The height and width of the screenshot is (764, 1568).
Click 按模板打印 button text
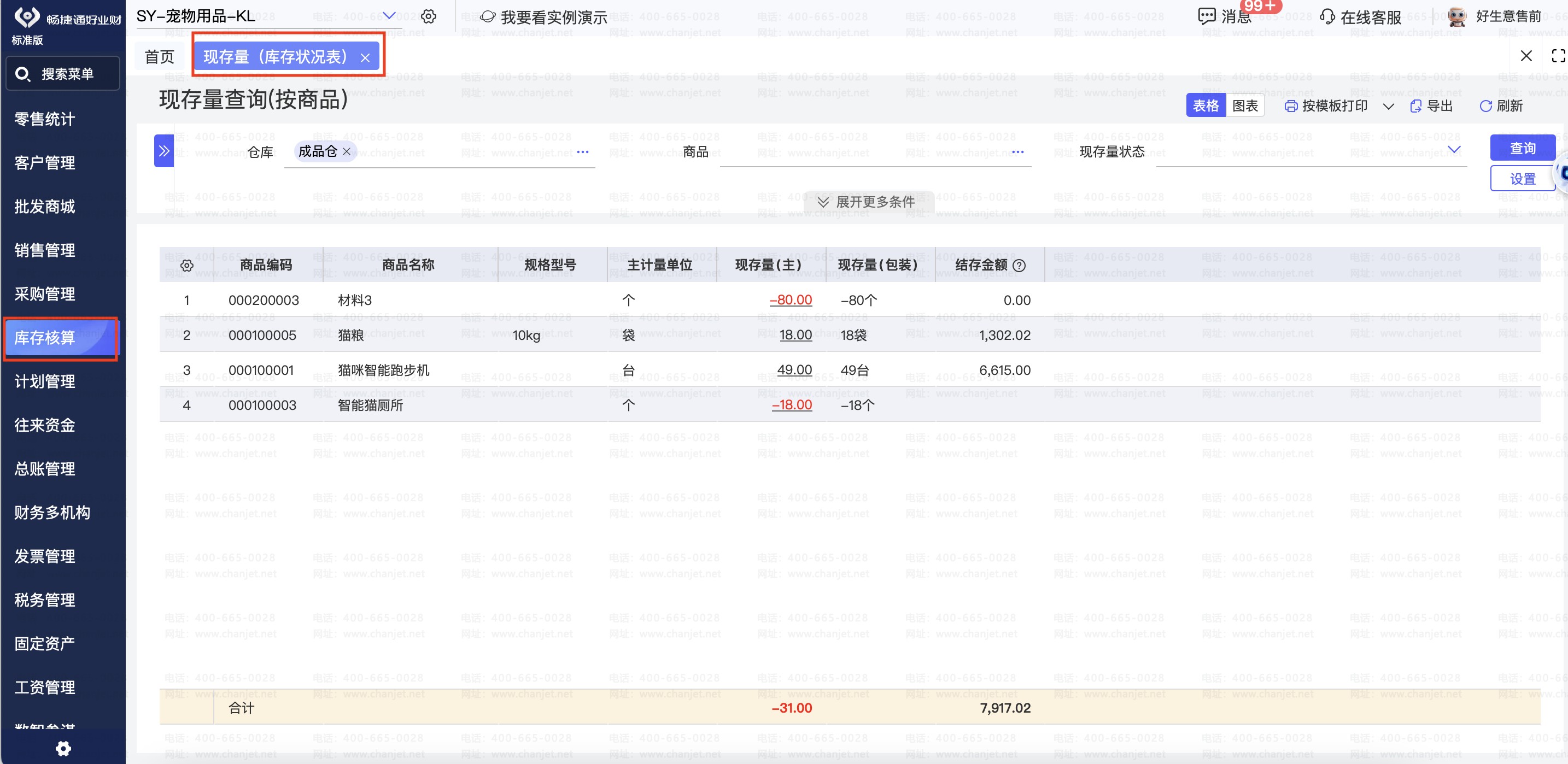(x=1334, y=107)
